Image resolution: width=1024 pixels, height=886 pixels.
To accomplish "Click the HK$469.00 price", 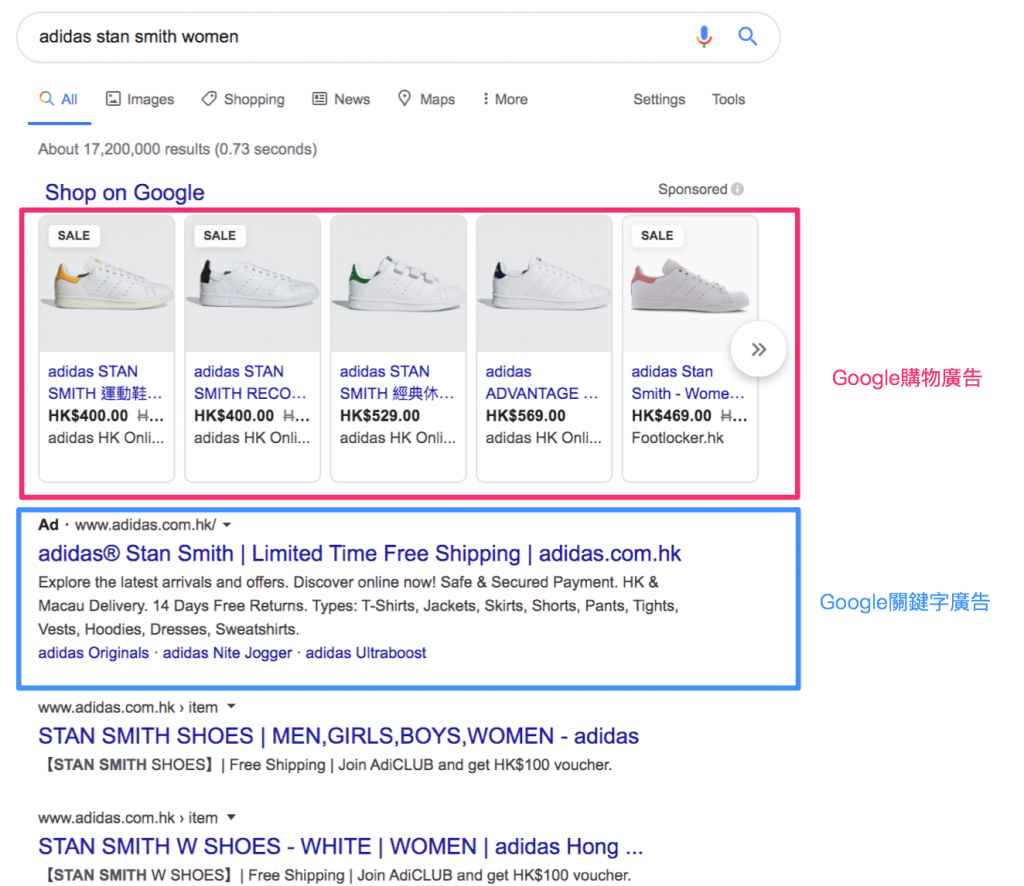I will pyautogui.click(x=671, y=416).
